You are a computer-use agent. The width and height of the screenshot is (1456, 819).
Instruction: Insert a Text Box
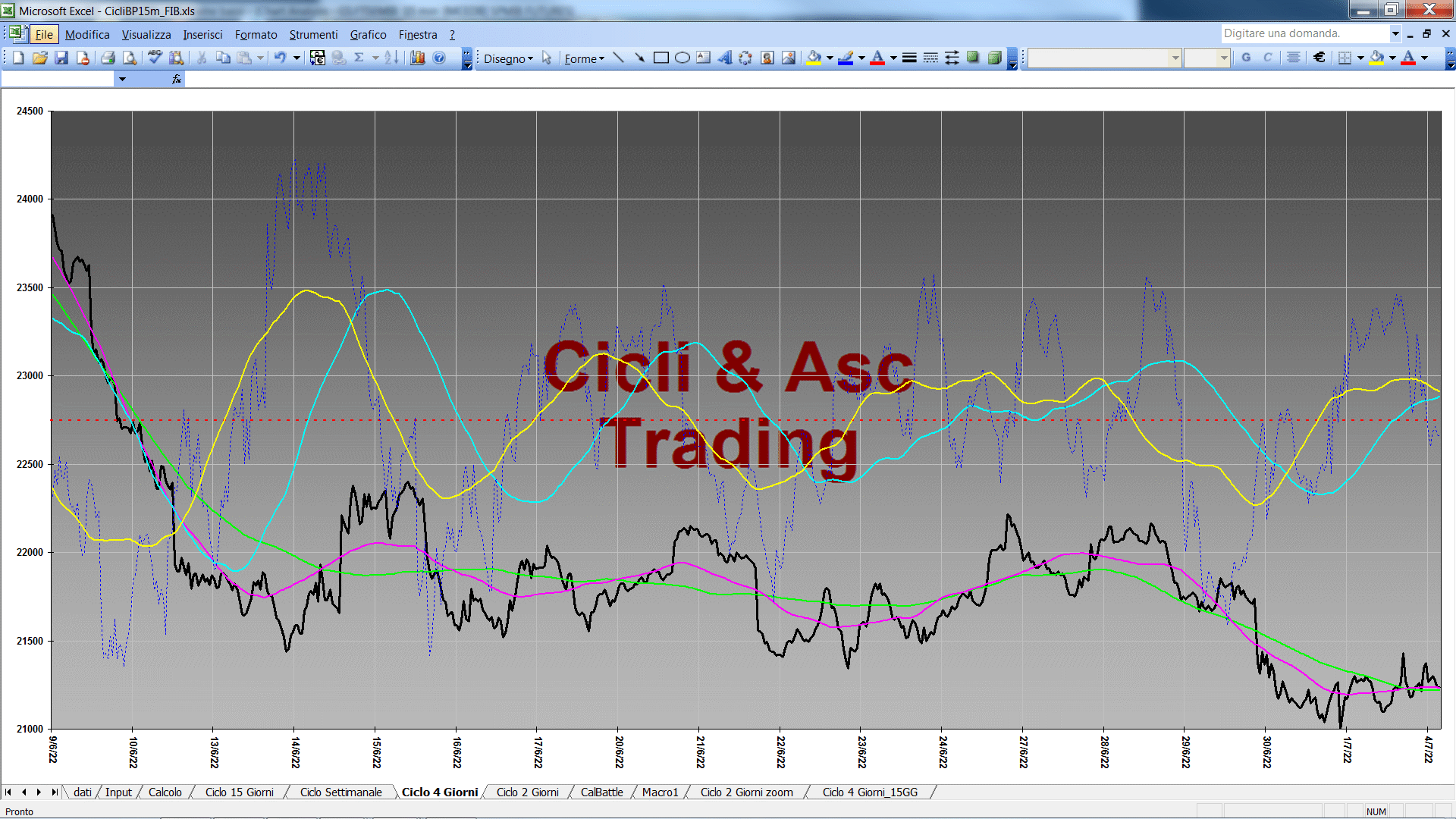(x=703, y=58)
